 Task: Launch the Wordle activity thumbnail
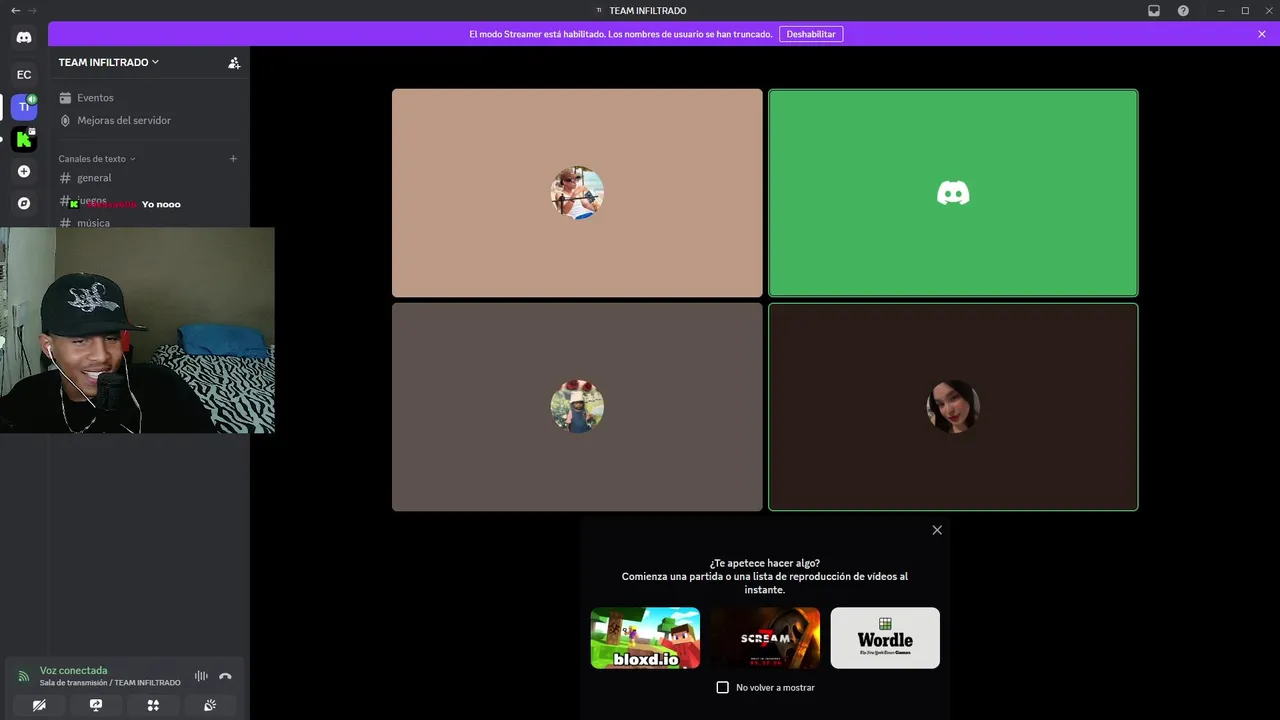[885, 638]
